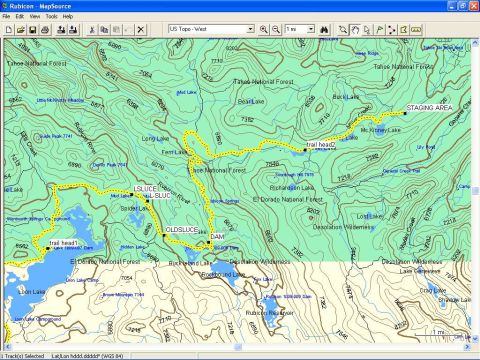
Task: Click the STAGING AREA waypoint label
Action: point(429,108)
